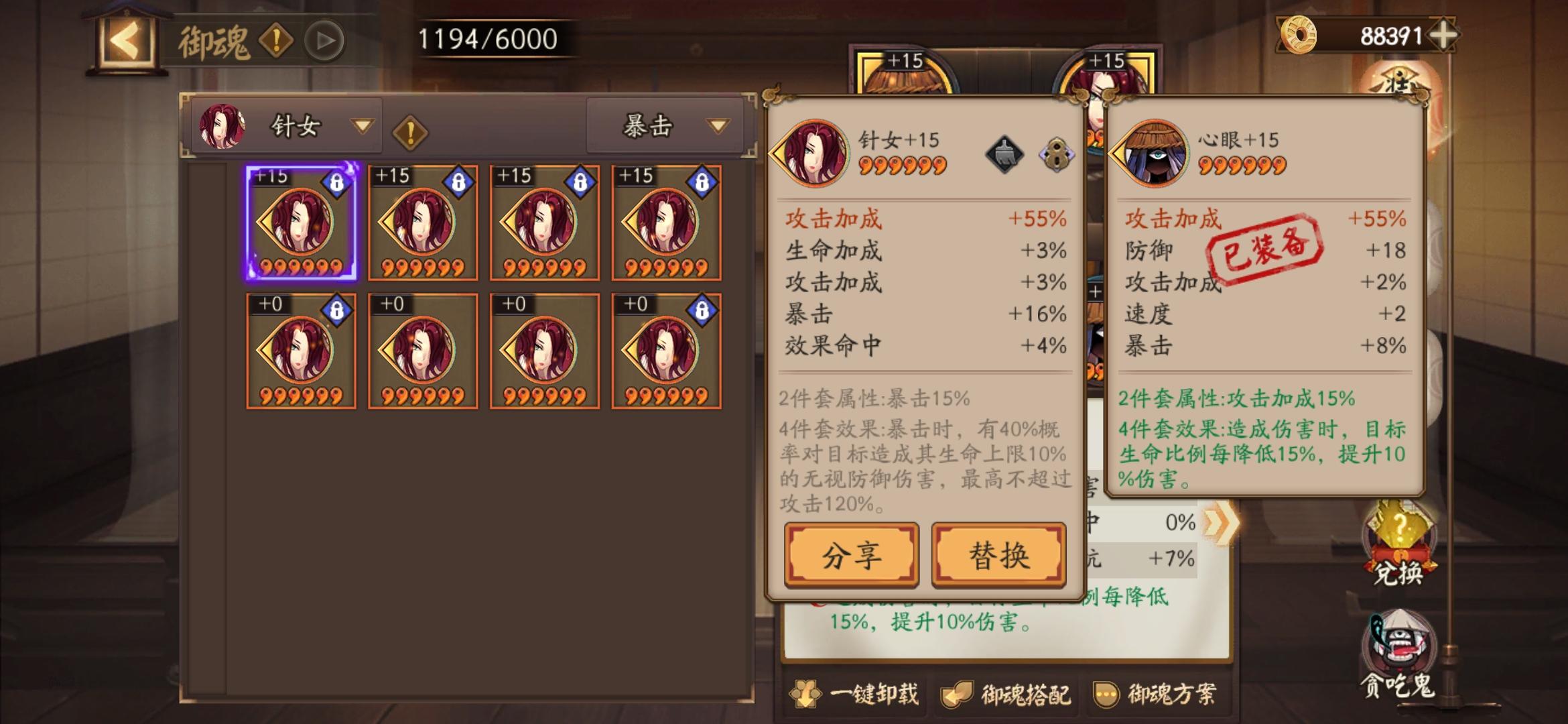Click the filter warning diamond icon
1568x724 pixels.
click(410, 132)
